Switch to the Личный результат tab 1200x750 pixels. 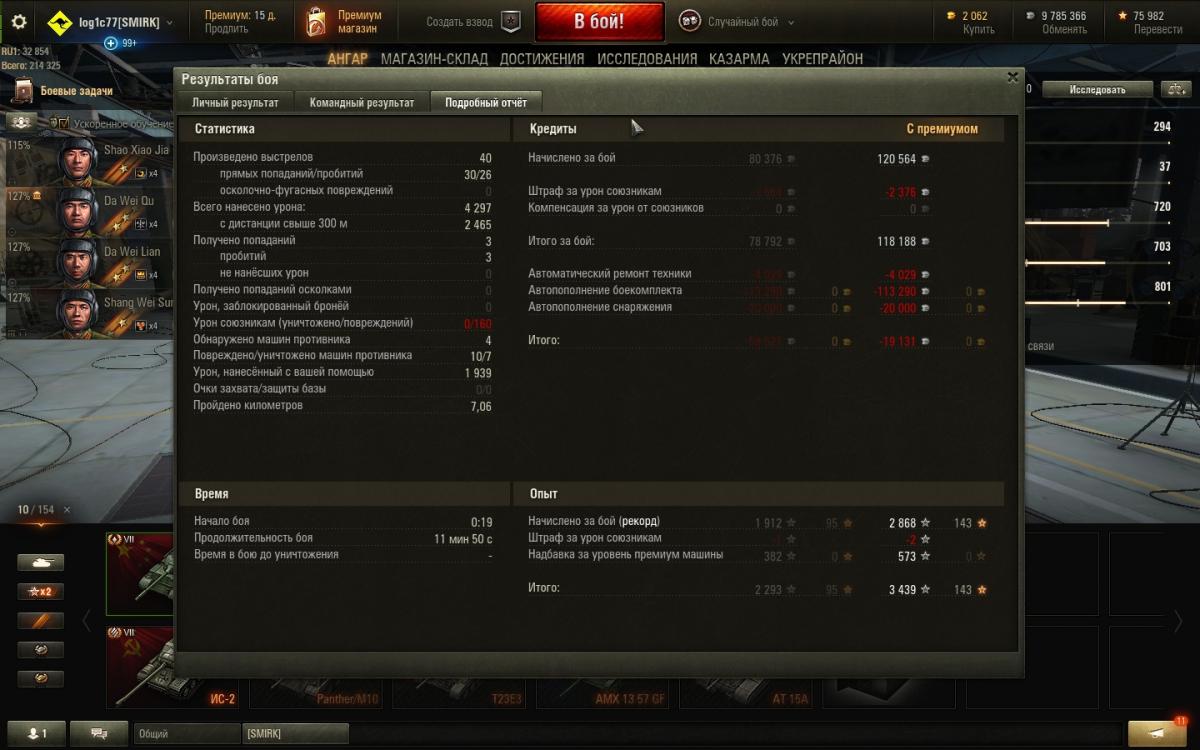click(236, 102)
